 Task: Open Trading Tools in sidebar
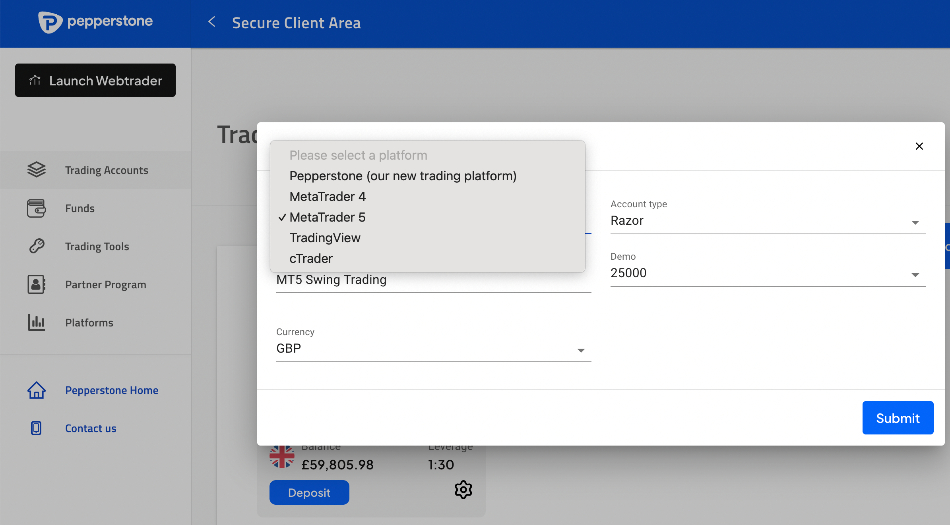(97, 246)
